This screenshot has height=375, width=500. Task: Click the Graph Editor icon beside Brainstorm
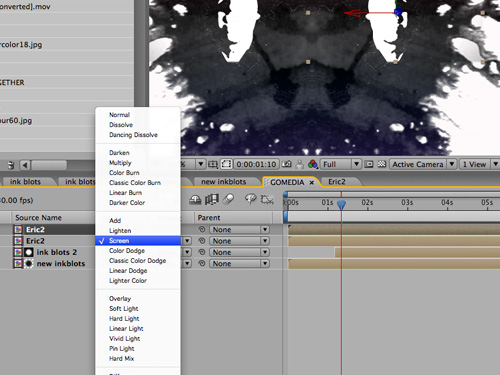pos(267,199)
